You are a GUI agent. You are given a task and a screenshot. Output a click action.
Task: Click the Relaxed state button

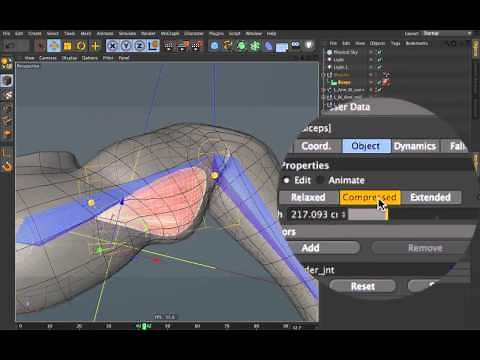pyautogui.click(x=308, y=197)
